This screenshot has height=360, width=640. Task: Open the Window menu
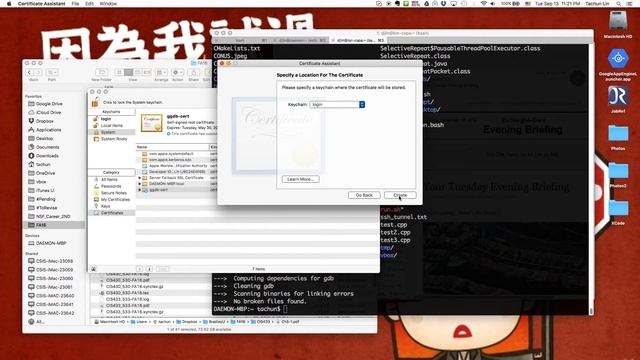tap(108, 3)
